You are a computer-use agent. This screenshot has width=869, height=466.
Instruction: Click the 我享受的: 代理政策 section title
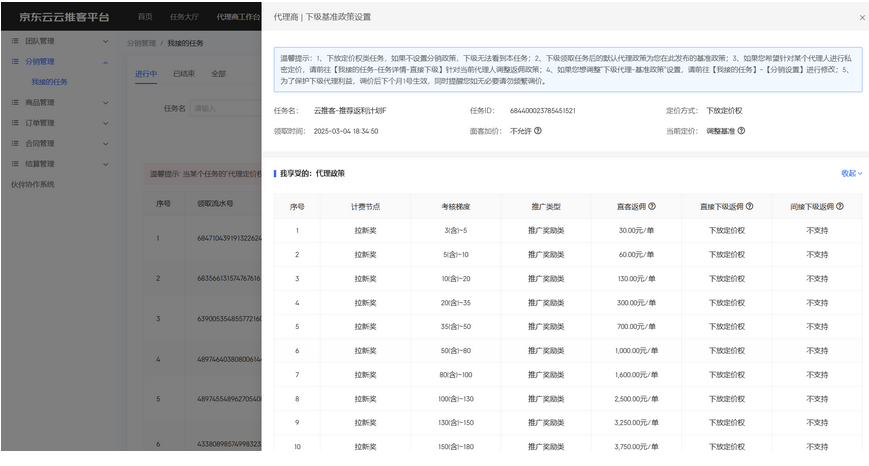[312, 173]
